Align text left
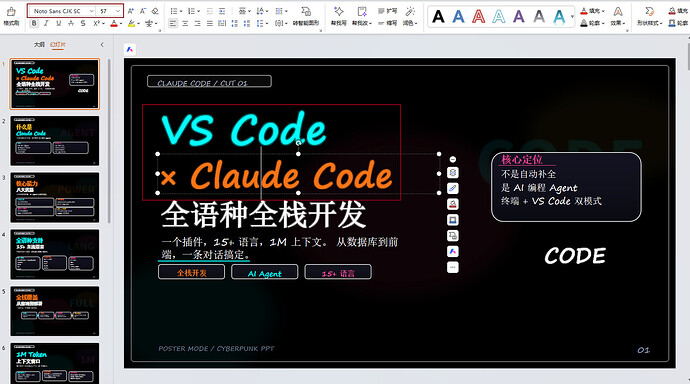Viewport: 690px width, 384px height. pos(173,23)
